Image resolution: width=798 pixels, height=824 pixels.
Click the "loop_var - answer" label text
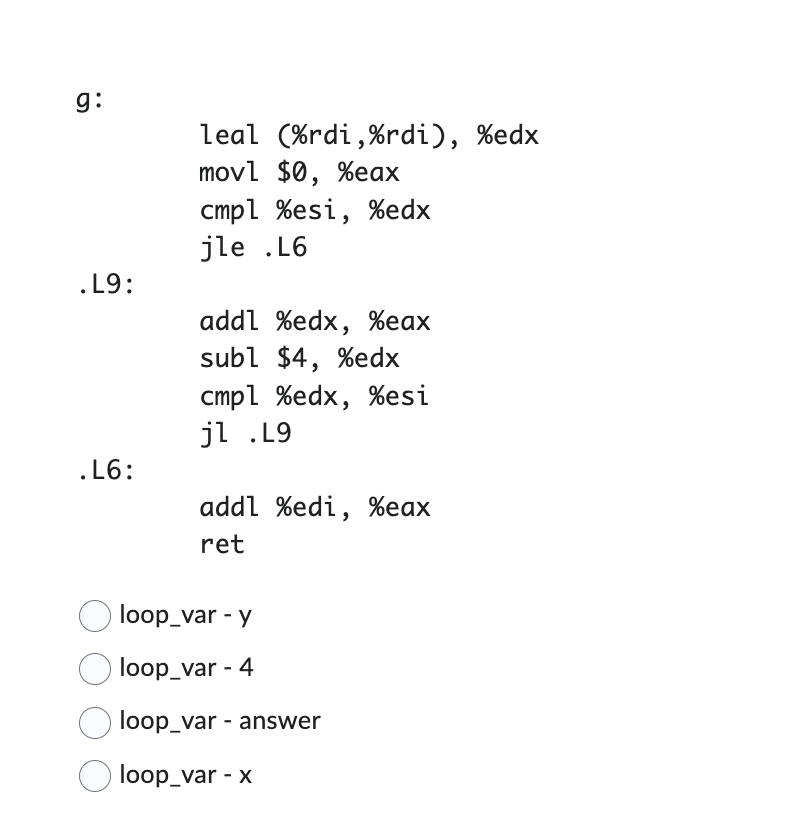point(220,721)
